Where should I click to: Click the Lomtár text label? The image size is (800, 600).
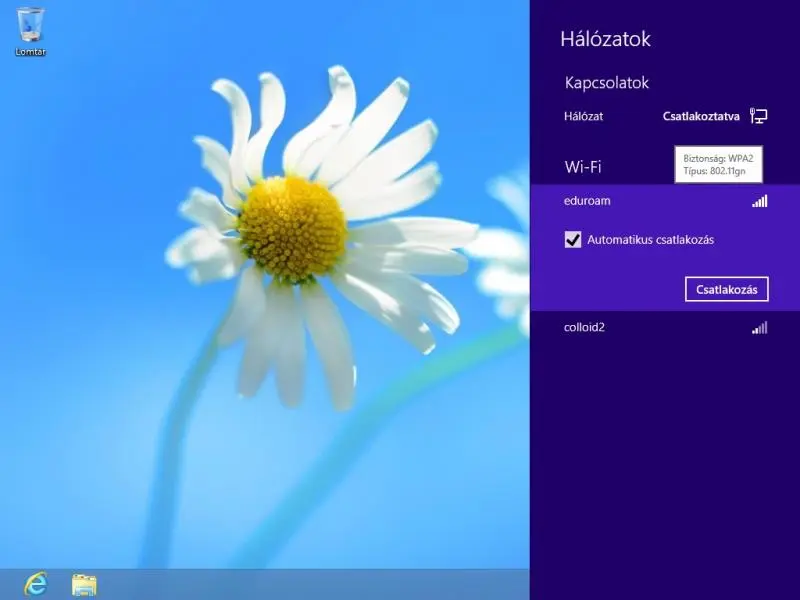[31, 51]
